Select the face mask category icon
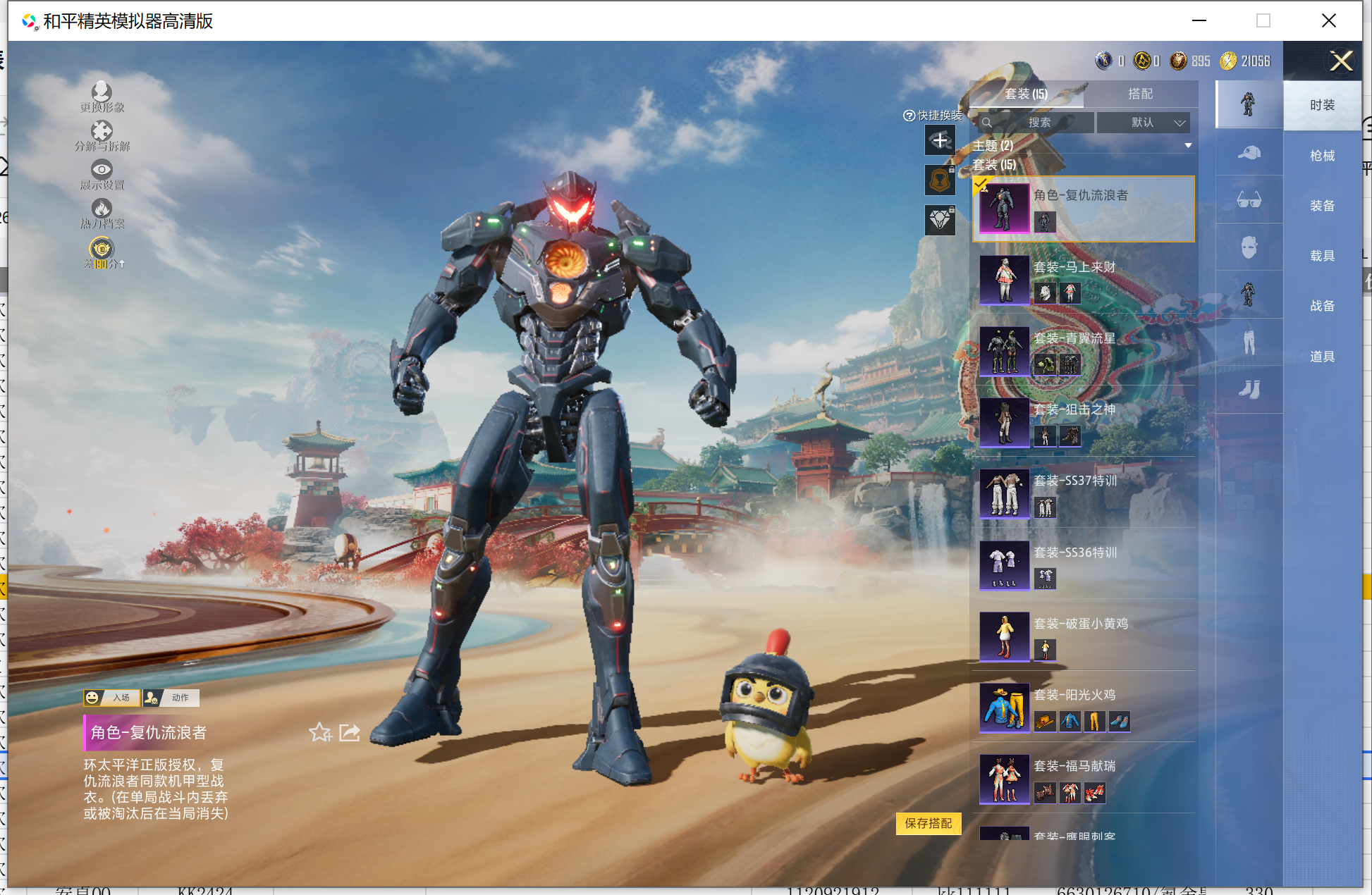This screenshot has height=895, width=1372. coord(1249,247)
